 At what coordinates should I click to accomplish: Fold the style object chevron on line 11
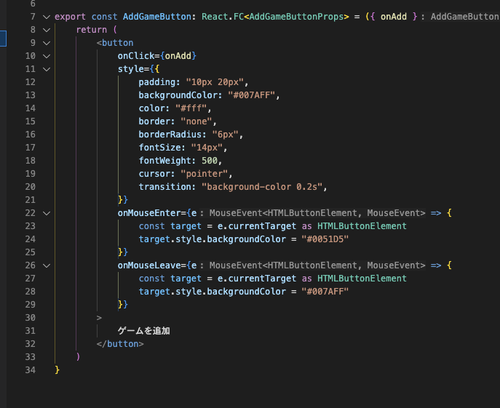[x=47, y=69]
